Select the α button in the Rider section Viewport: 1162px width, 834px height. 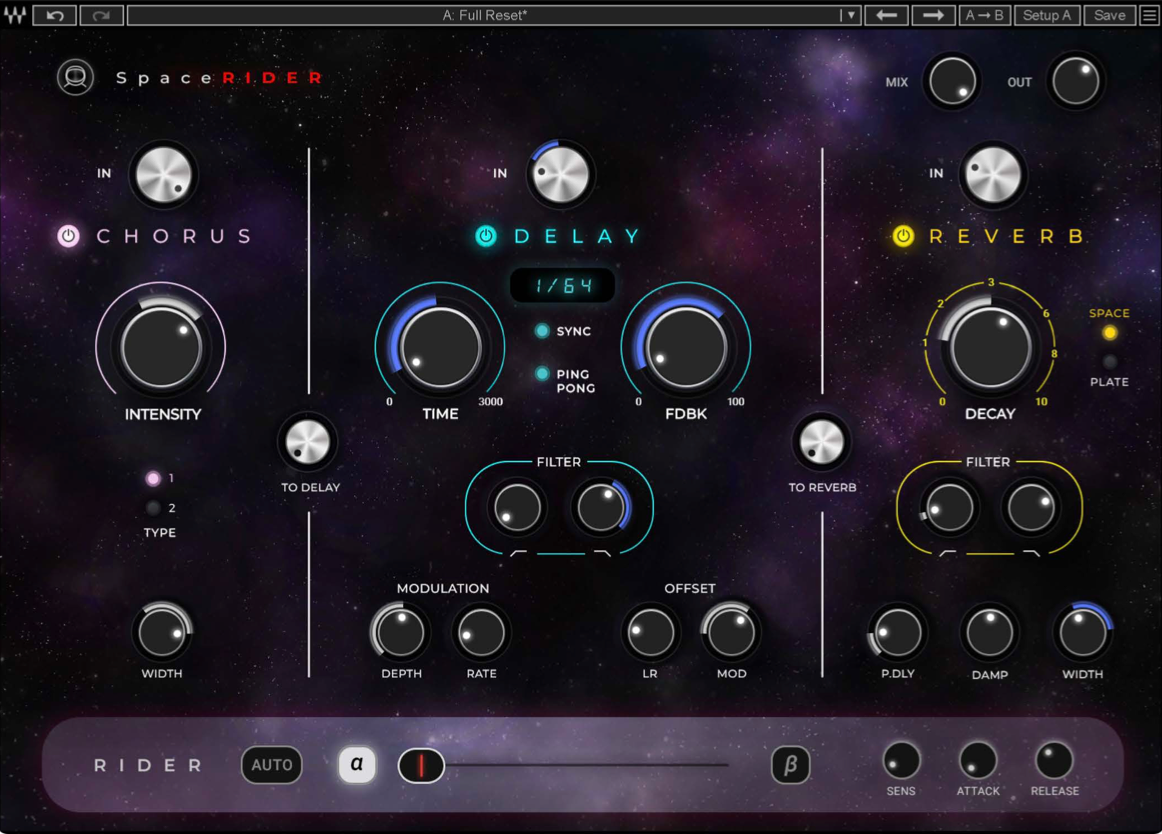pyautogui.click(x=357, y=765)
